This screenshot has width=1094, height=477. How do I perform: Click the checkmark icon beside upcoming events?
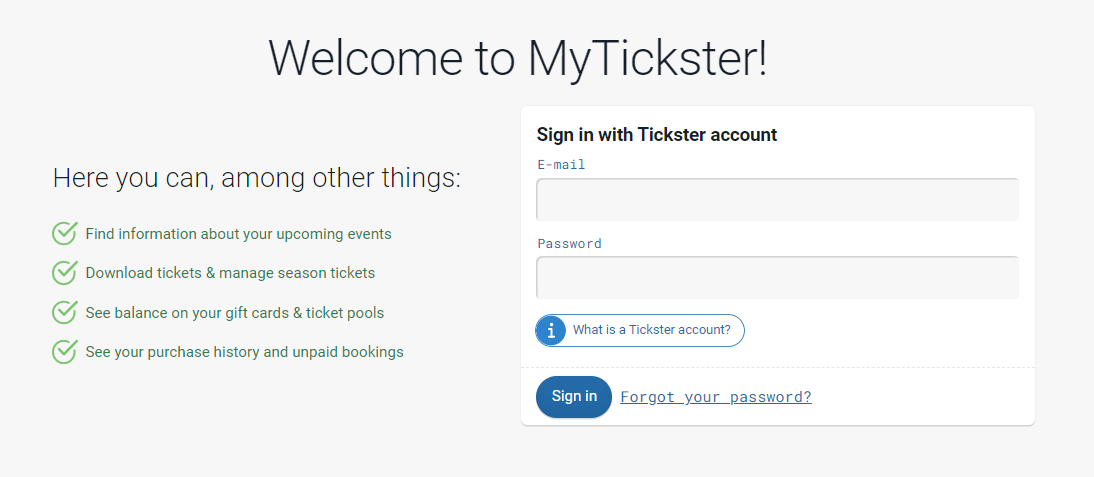64,234
